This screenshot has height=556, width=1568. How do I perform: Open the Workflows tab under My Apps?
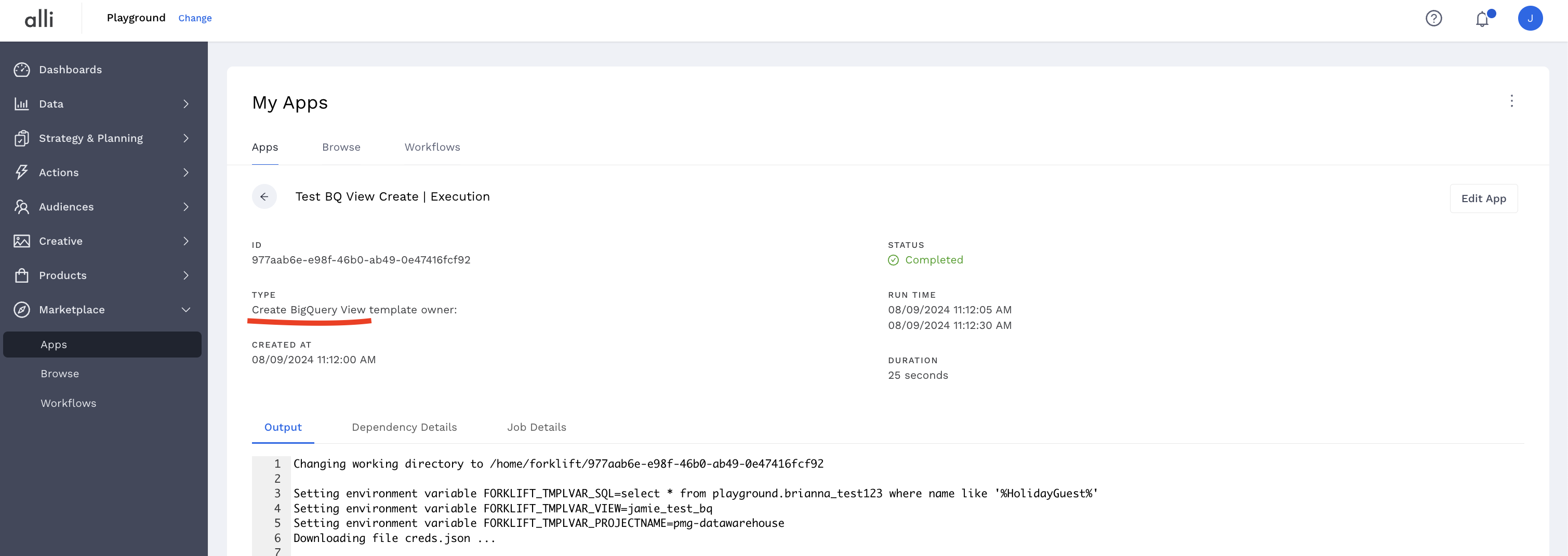[x=432, y=148]
